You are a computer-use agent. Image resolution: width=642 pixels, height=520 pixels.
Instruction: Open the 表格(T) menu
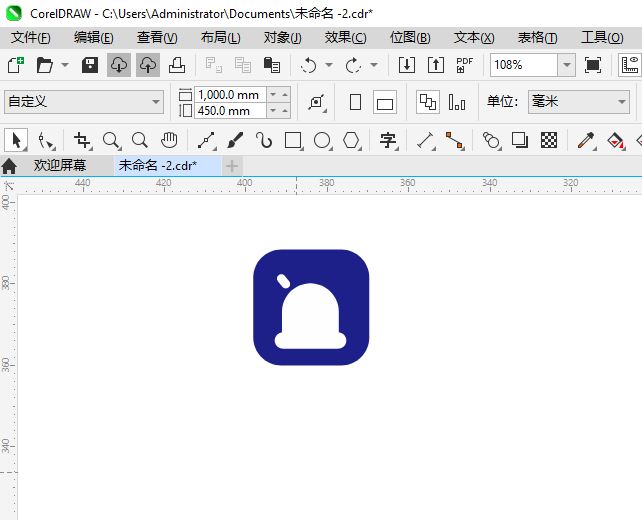point(538,38)
